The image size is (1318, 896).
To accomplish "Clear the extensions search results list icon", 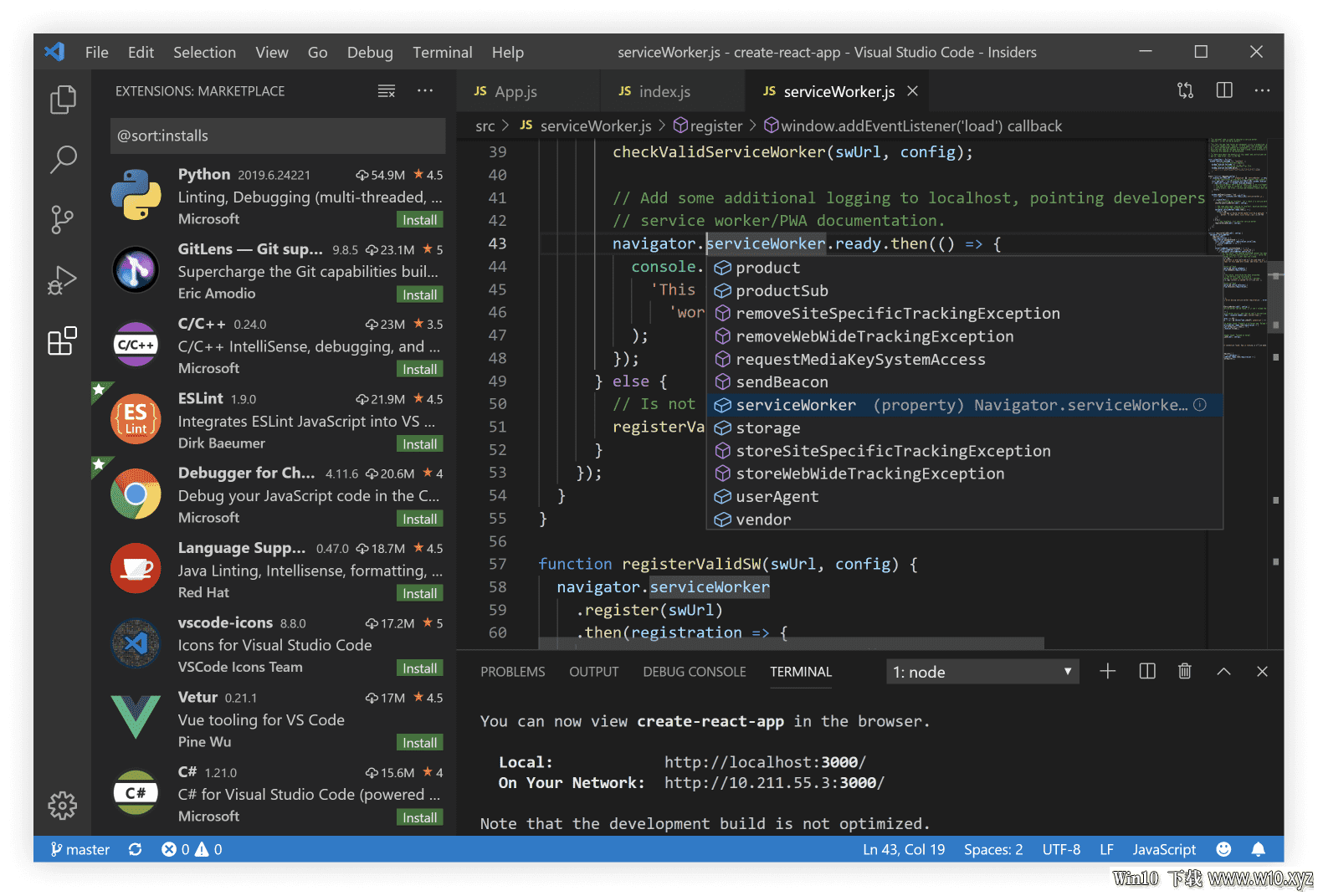I will click(387, 91).
